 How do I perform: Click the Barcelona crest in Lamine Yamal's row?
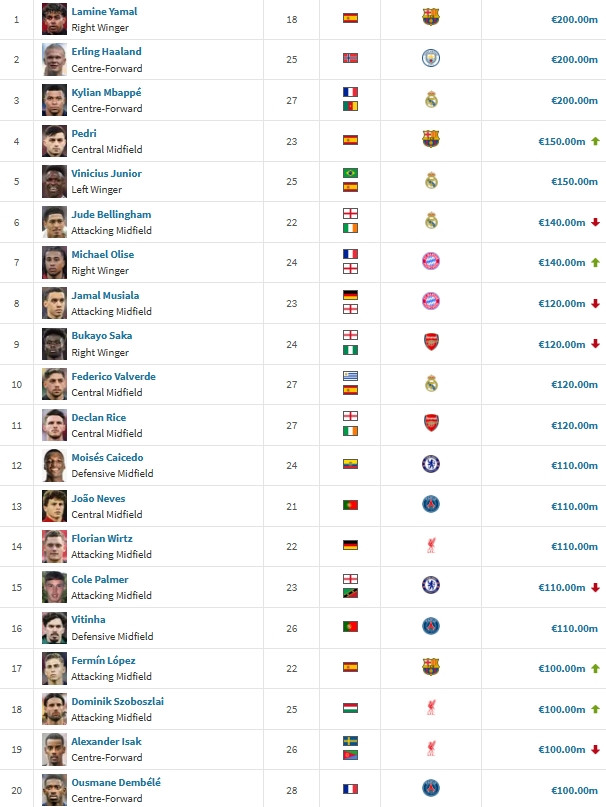coord(431,18)
